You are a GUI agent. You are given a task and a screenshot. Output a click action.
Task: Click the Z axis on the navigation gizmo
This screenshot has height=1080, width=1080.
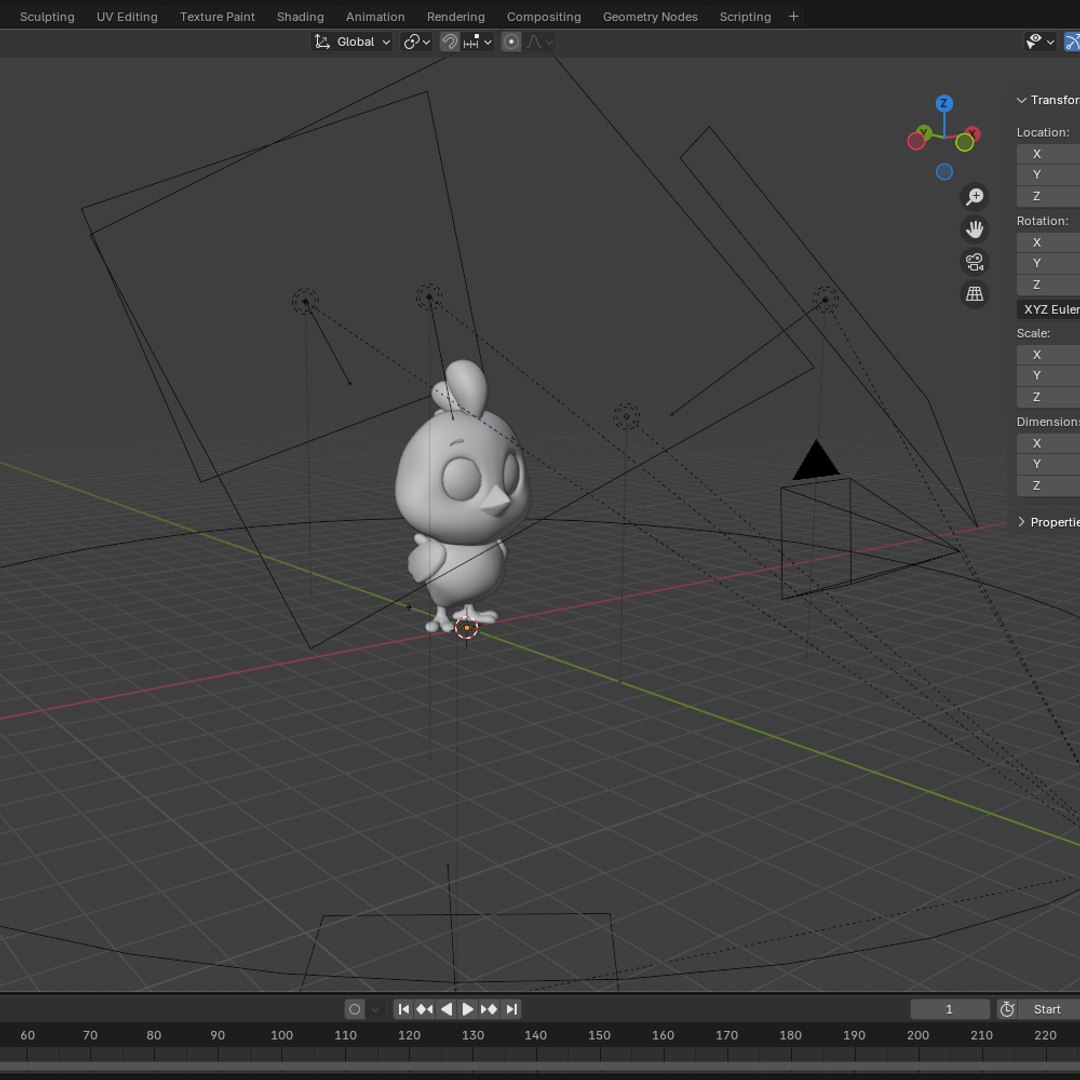[944, 103]
